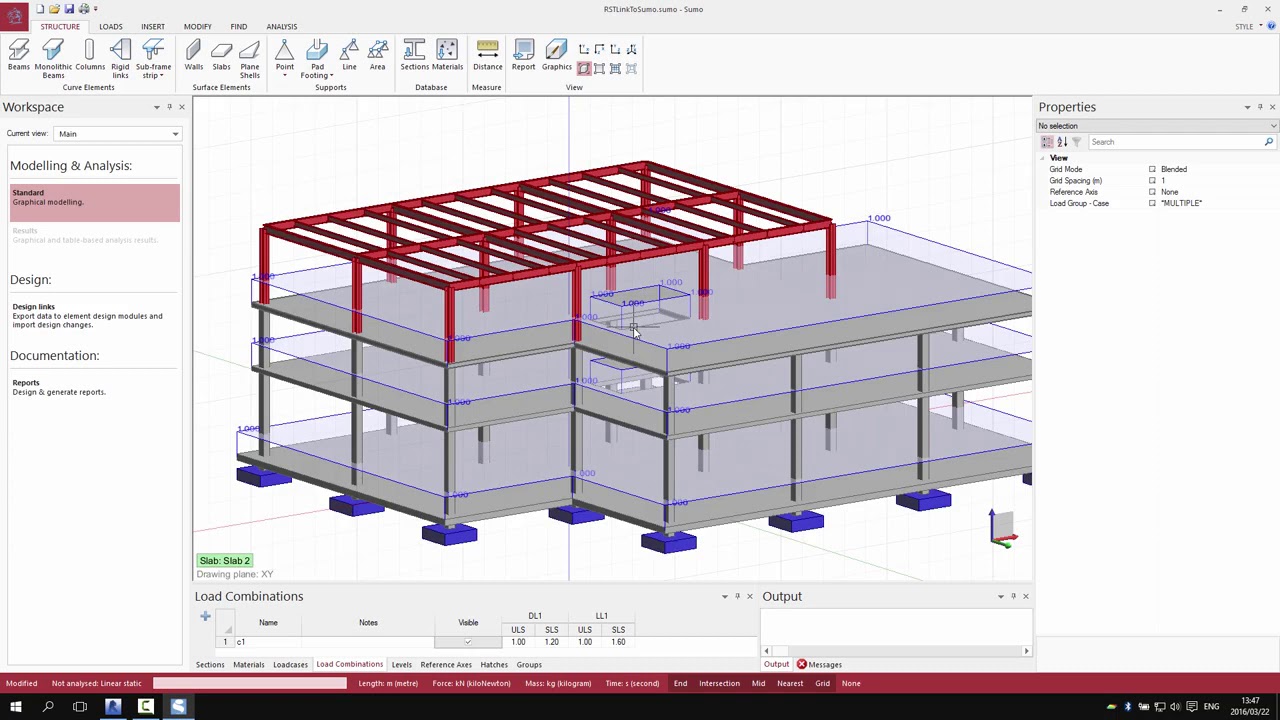Open the Messages output tab

818,665
